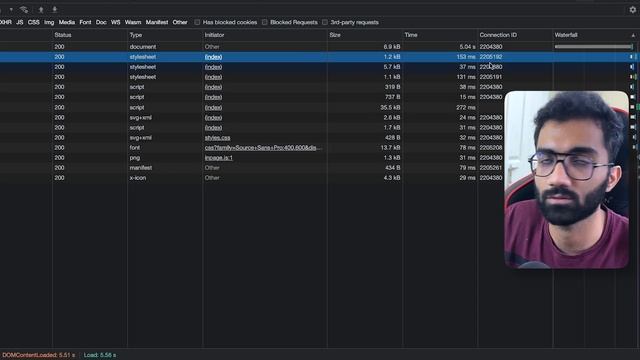Filter requests by JS type
Screen dimensions: 640x360
(20, 22)
